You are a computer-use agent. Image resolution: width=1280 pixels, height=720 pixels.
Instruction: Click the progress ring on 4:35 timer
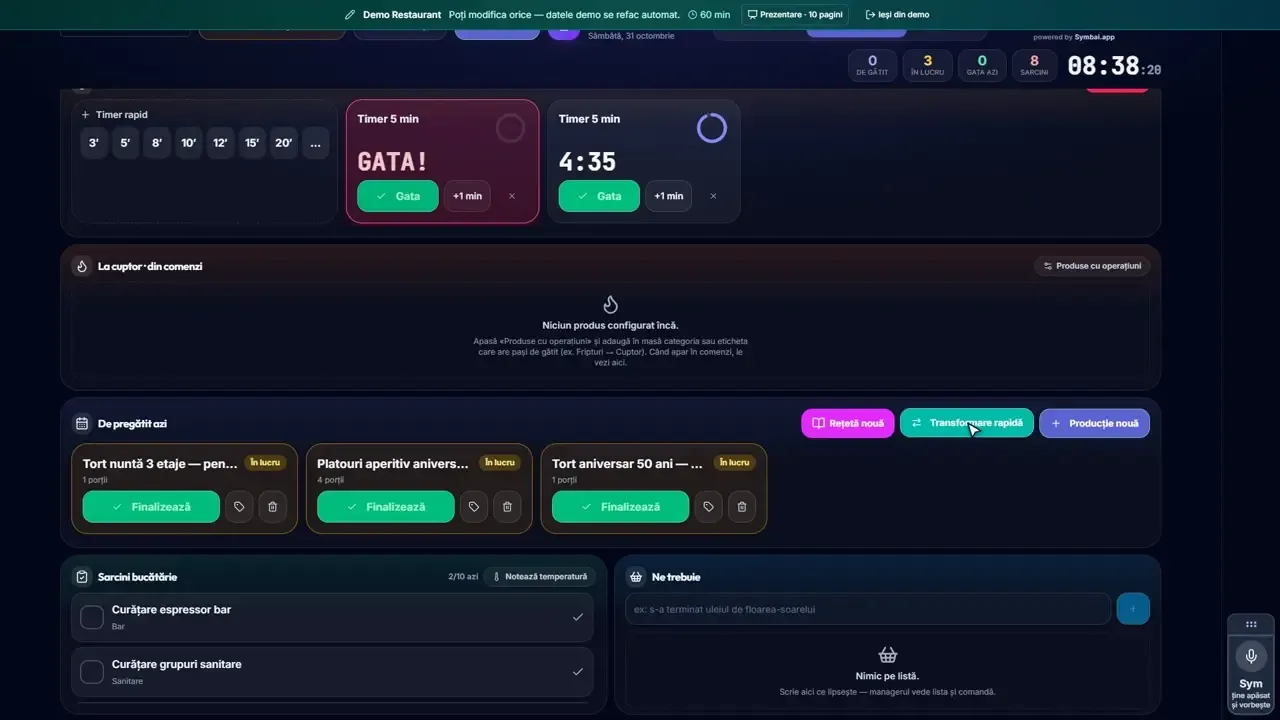[712, 128]
